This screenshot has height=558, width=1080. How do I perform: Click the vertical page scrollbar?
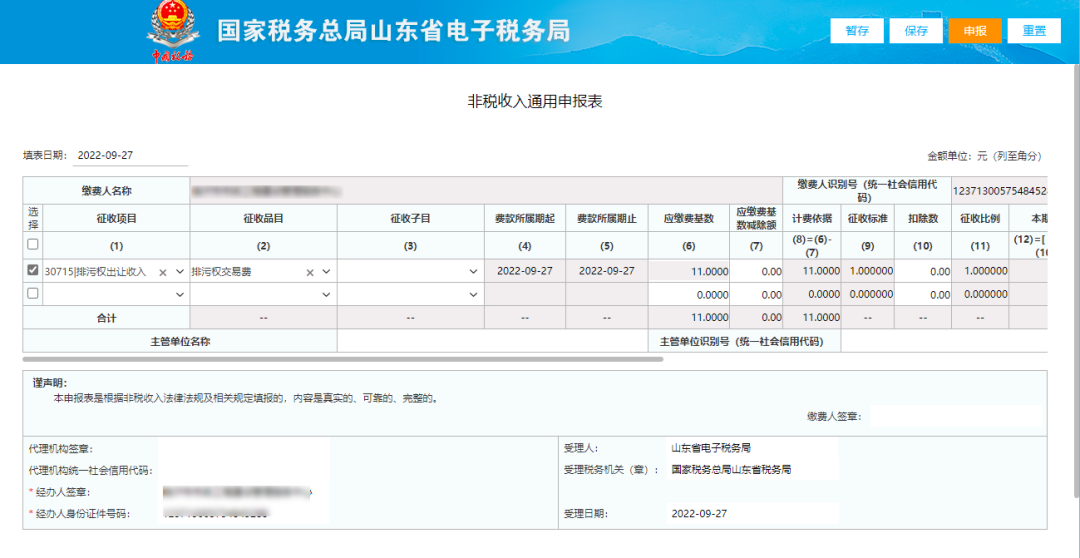pos(1075,280)
